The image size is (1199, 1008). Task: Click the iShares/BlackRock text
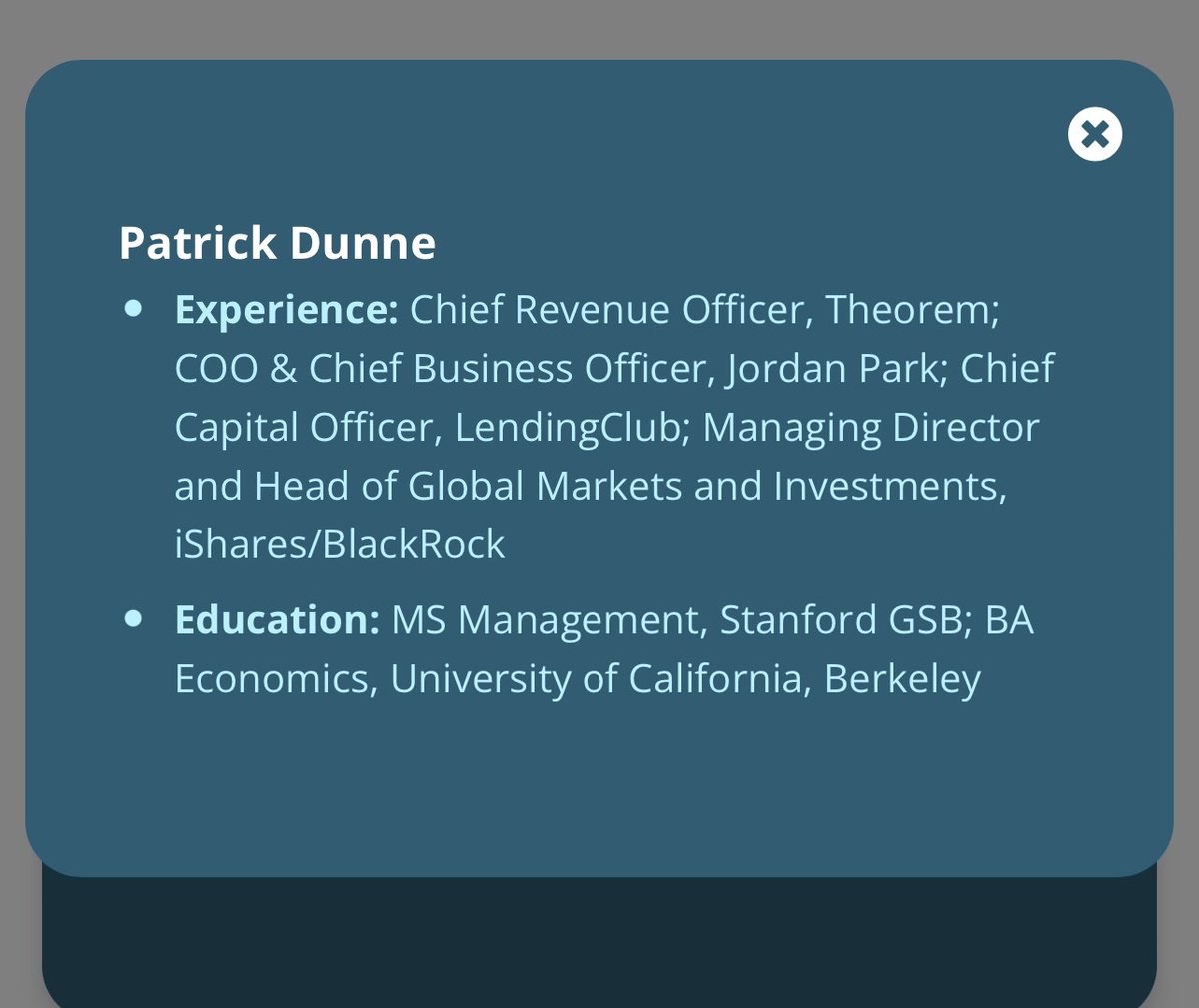click(x=340, y=544)
